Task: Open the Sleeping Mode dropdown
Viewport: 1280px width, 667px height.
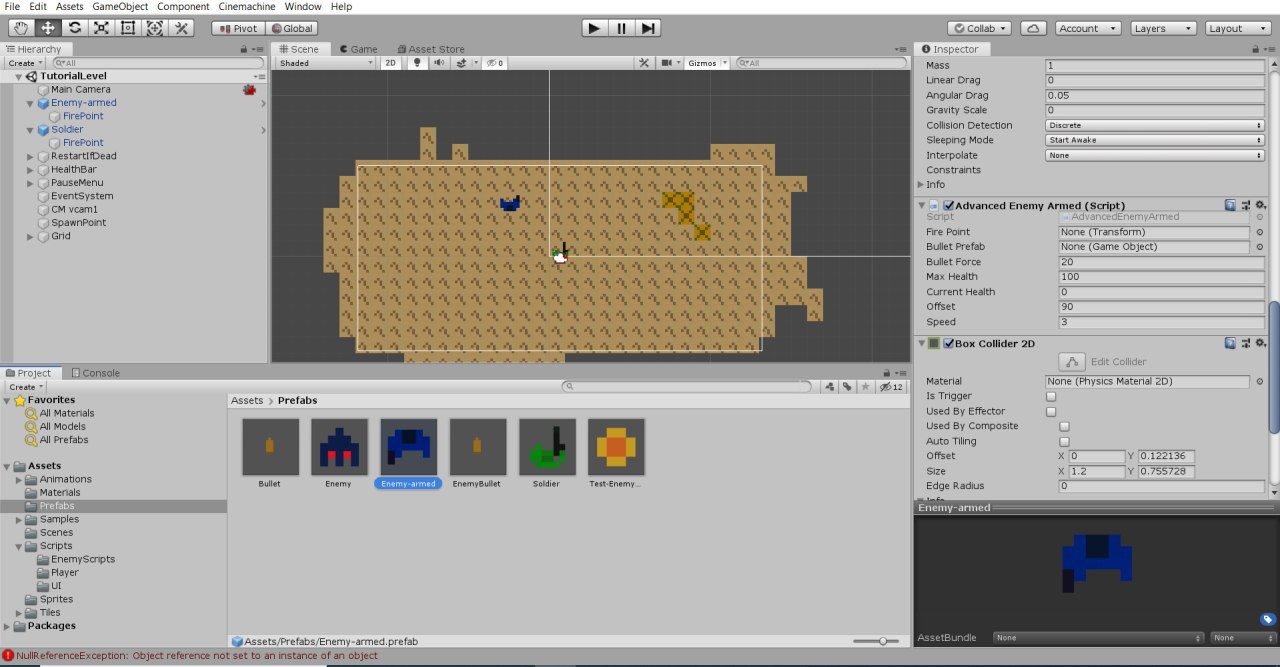Action: pyautogui.click(x=1155, y=140)
